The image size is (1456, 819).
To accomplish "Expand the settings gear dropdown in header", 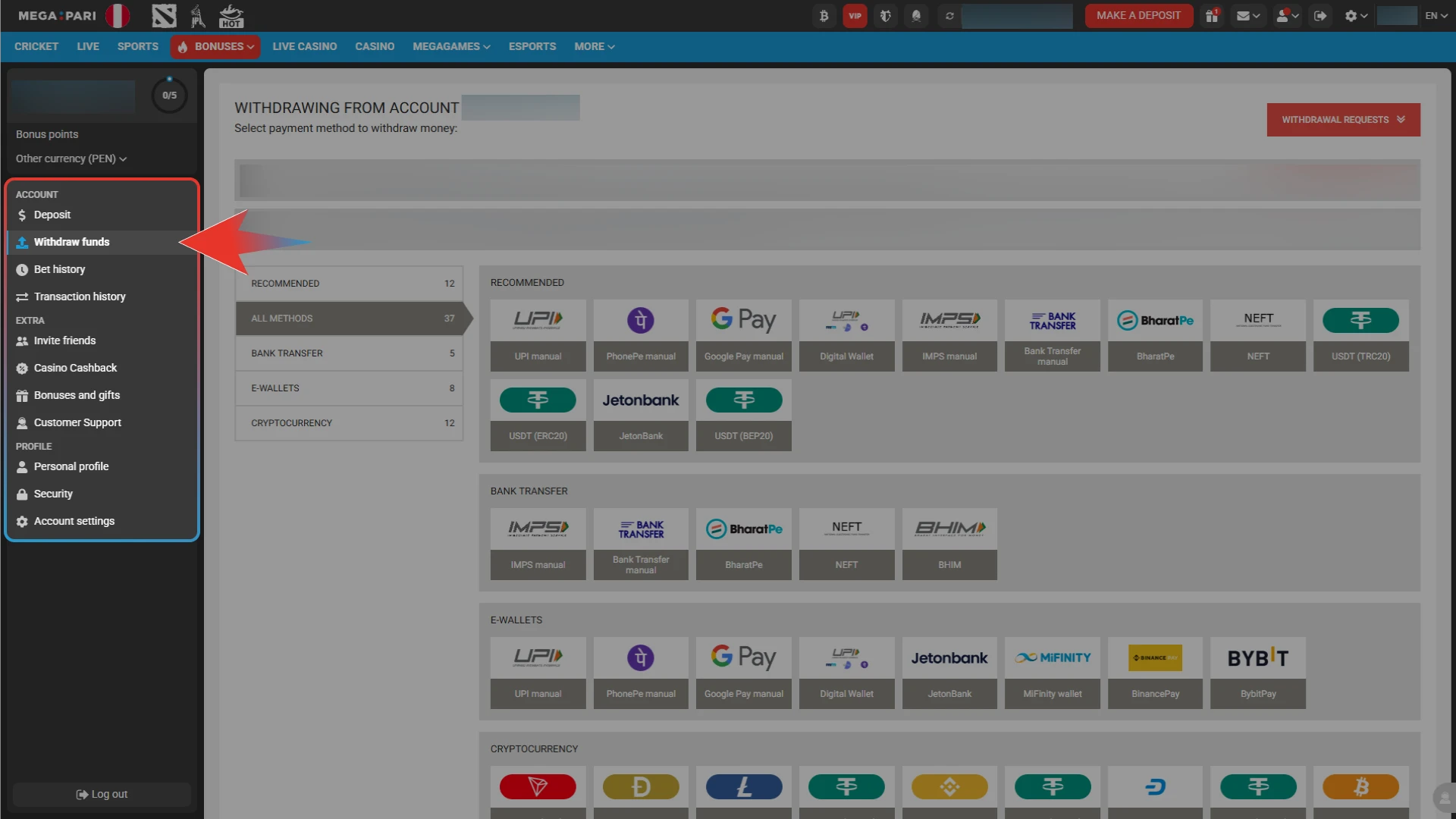I will [1355, 15].
